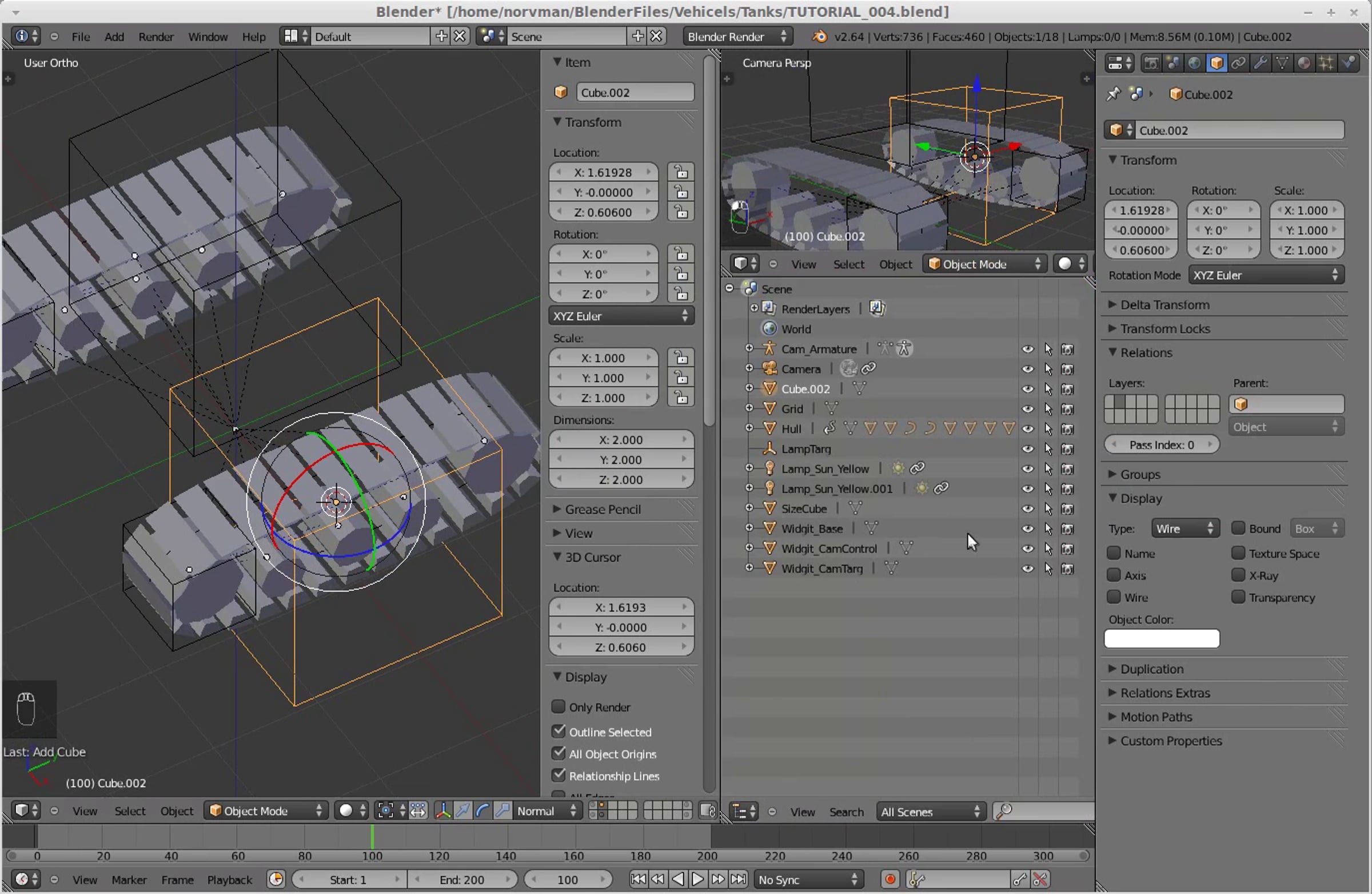Open the Object Constraints tab (chain icon)
The width and height of the screenshot is (1372, 894).
1238,63
